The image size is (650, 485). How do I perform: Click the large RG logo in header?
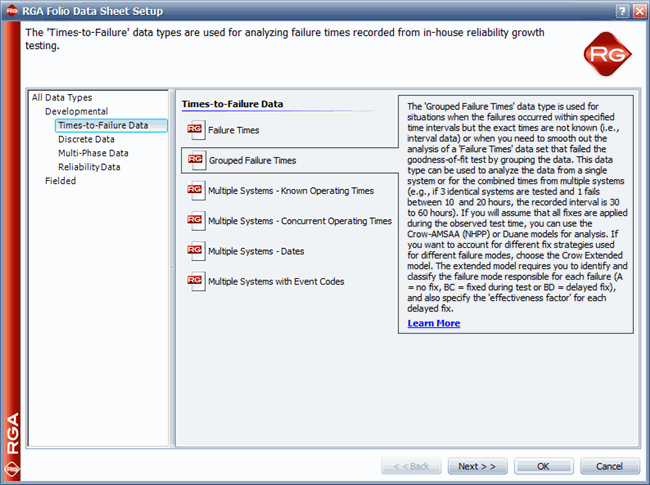coord(603,52)
